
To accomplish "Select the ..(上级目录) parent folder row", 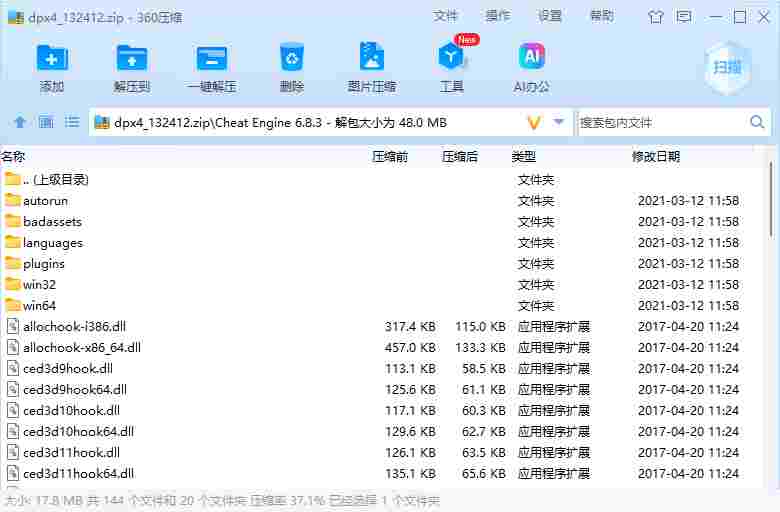I will click(x=383, y=179).
